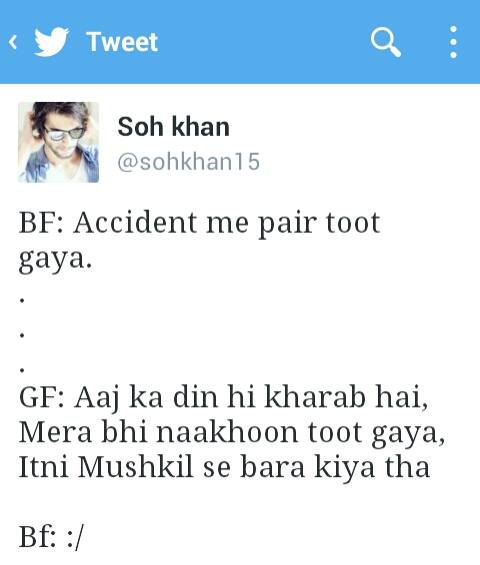Open the three-dot overflow menu
Screen dimensions: 480x565
454,42
